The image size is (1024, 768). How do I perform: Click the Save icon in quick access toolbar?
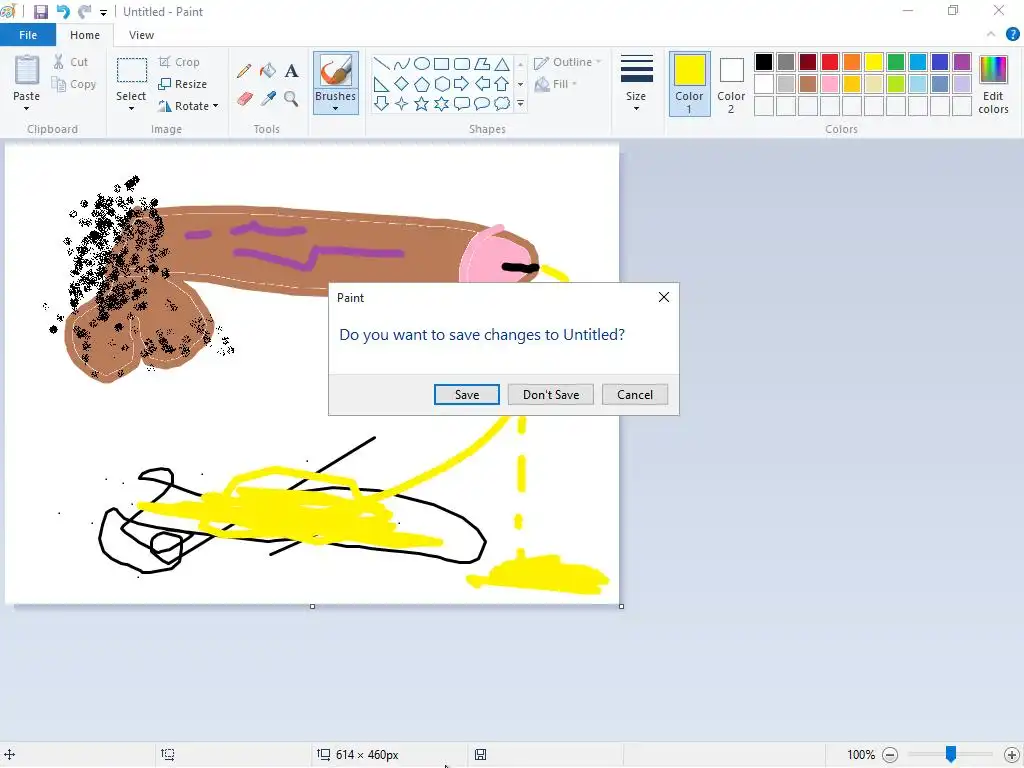click(x=40, y=12)
